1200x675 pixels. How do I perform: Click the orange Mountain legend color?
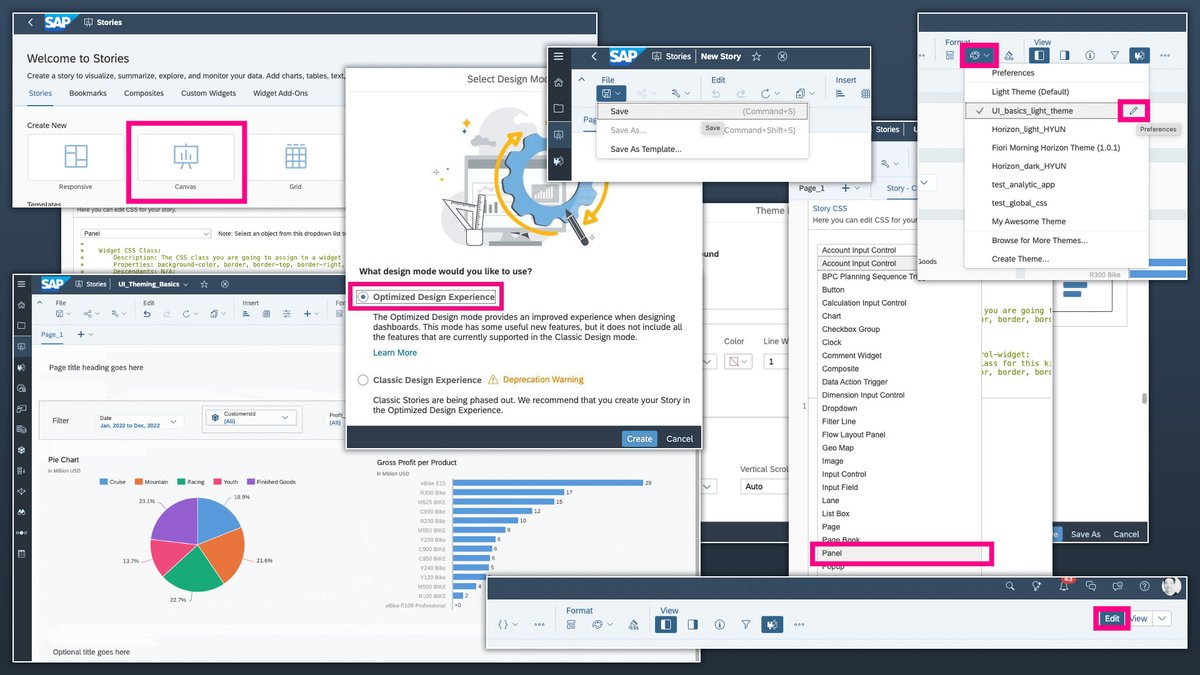coord(139,482)
